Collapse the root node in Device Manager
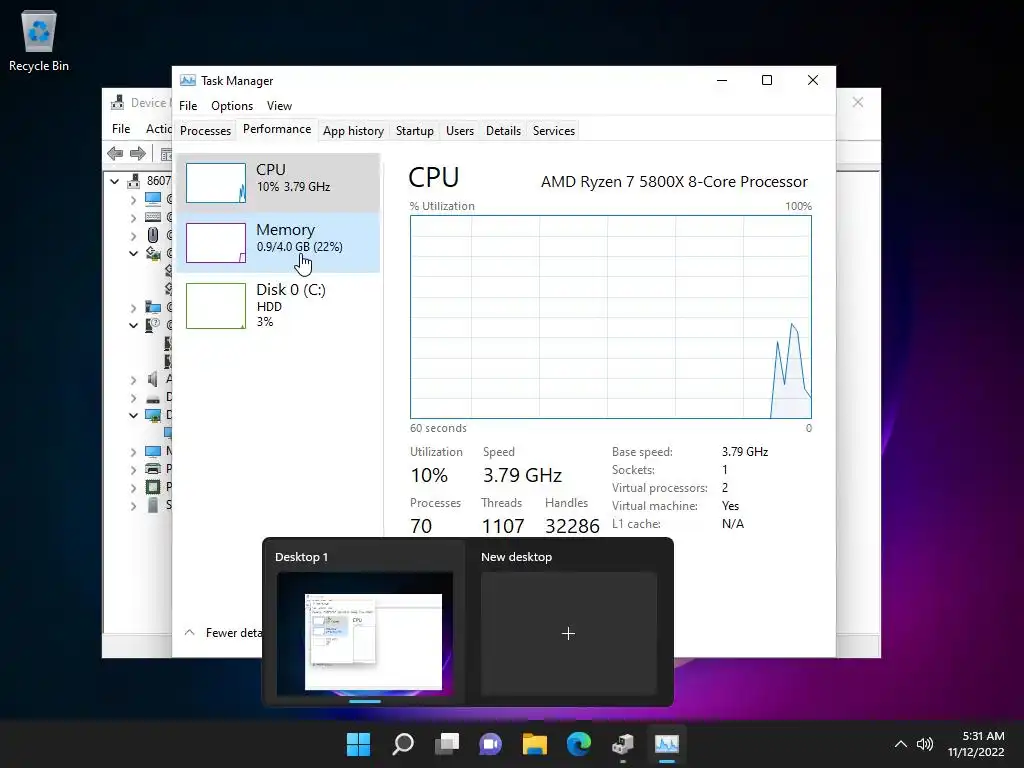Viewport: 1024px width, 768px height. [x=115, y=181]
